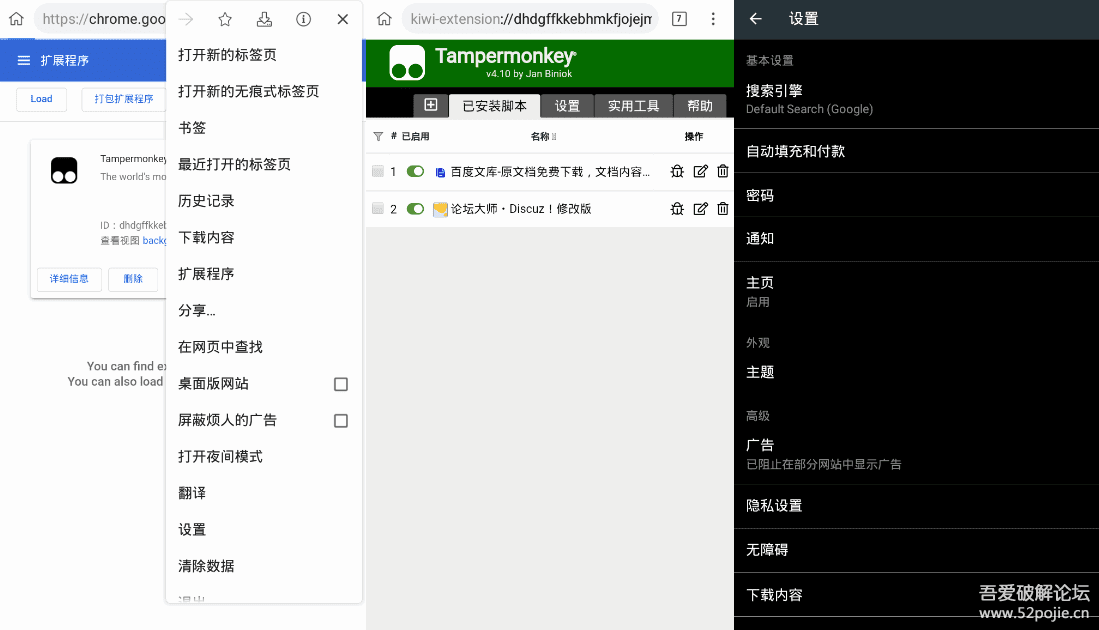Open 设置 from the browser menu
Image resolution: width=1099 pixels, height=630 pixels.
click(264, 529)
